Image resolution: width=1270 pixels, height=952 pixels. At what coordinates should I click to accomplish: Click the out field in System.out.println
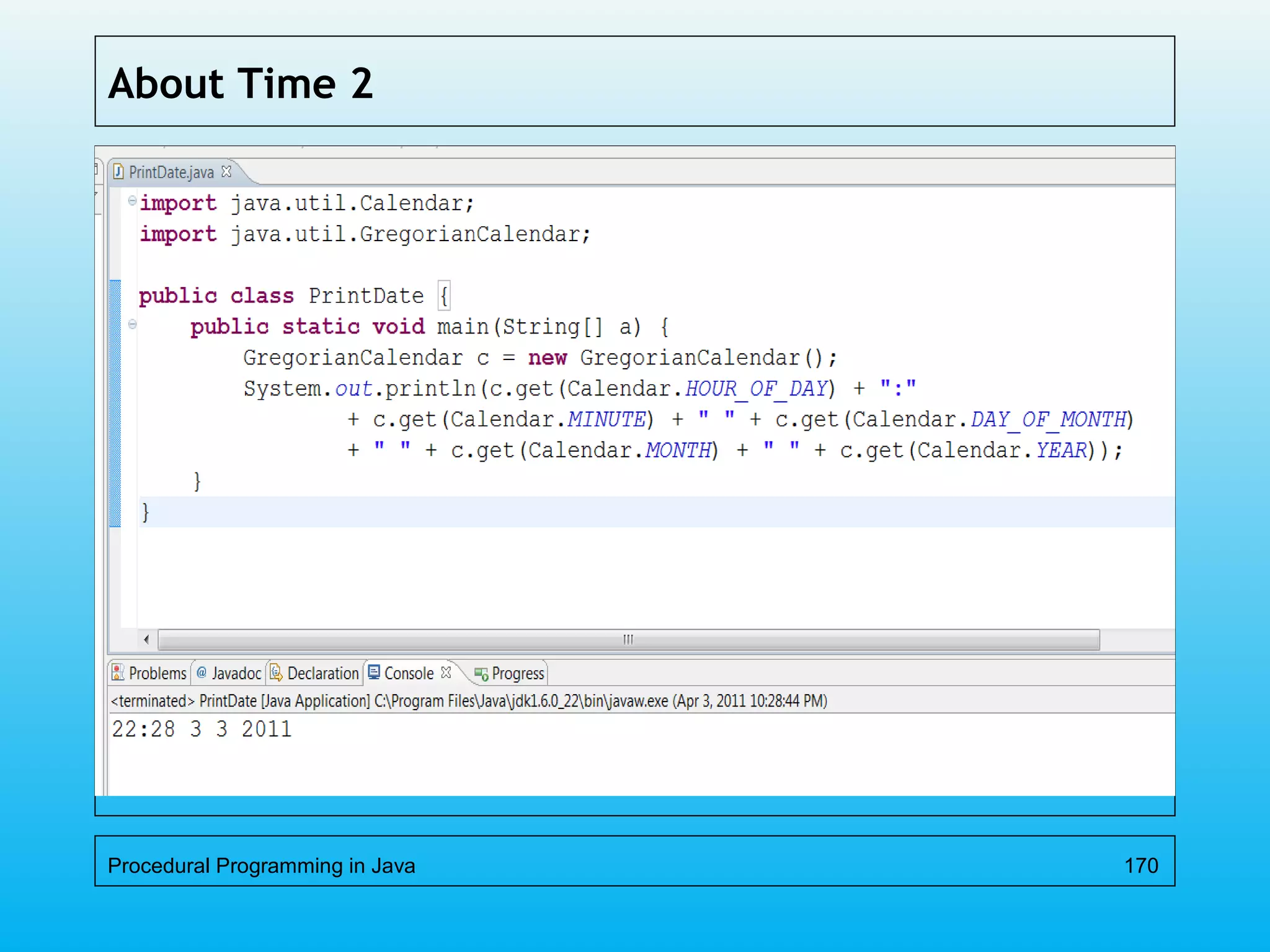click(353, 389)
